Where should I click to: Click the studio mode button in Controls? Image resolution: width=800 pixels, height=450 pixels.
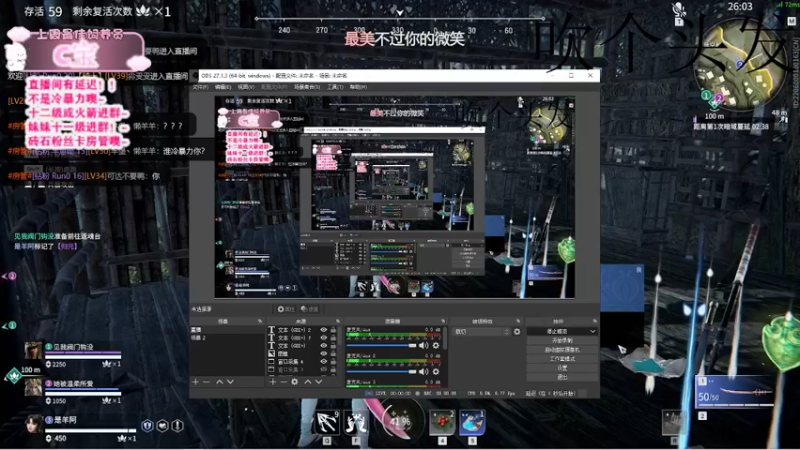562,359
